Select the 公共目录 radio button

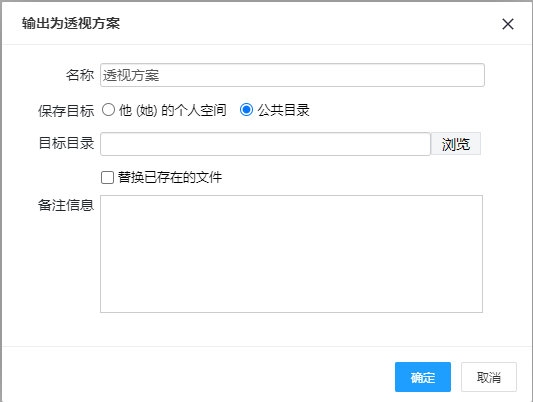[x=246, y=110]
